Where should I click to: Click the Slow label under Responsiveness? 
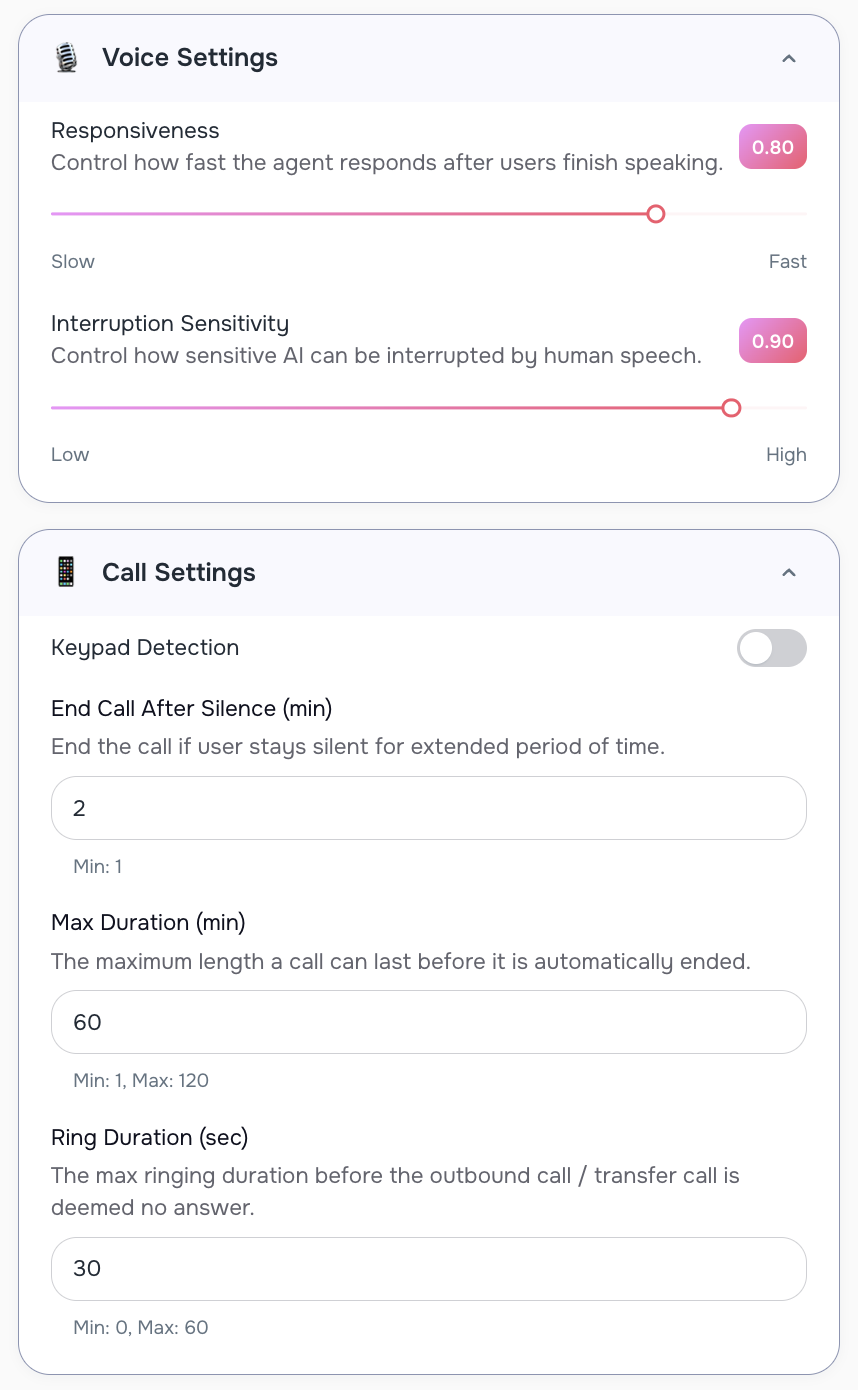tap(72, 261)
